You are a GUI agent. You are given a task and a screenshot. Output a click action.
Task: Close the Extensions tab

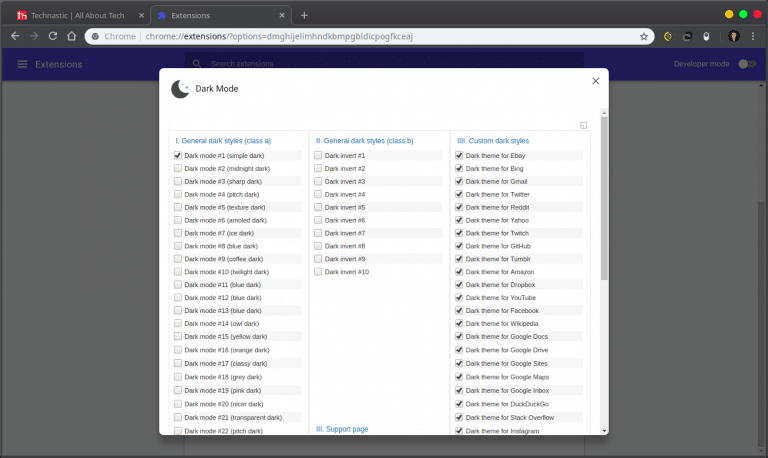(282, 15)
